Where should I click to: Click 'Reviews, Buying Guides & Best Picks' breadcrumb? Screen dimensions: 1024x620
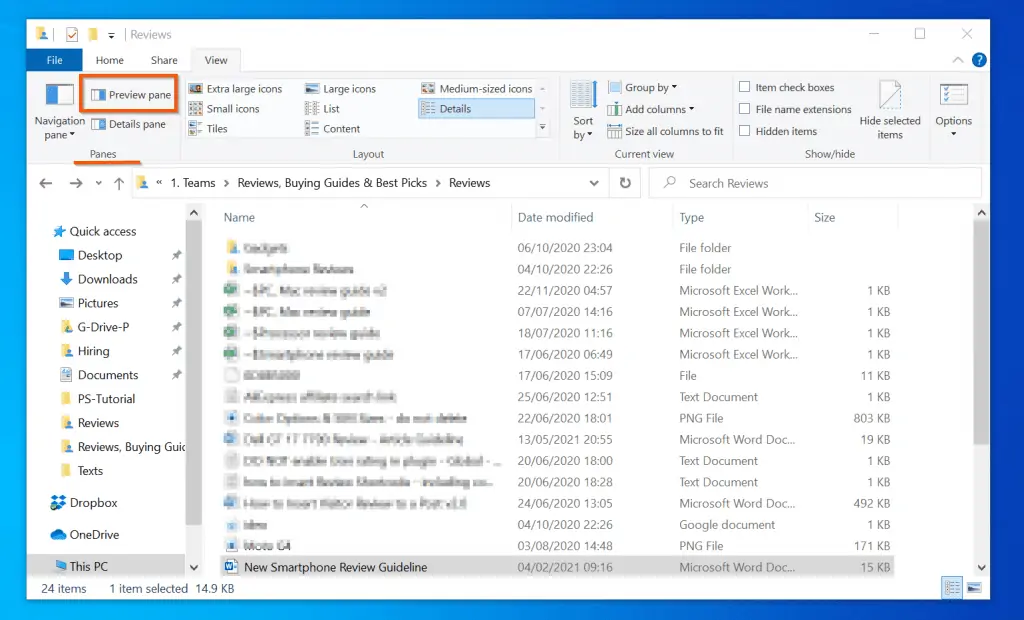tap(332, 183)
